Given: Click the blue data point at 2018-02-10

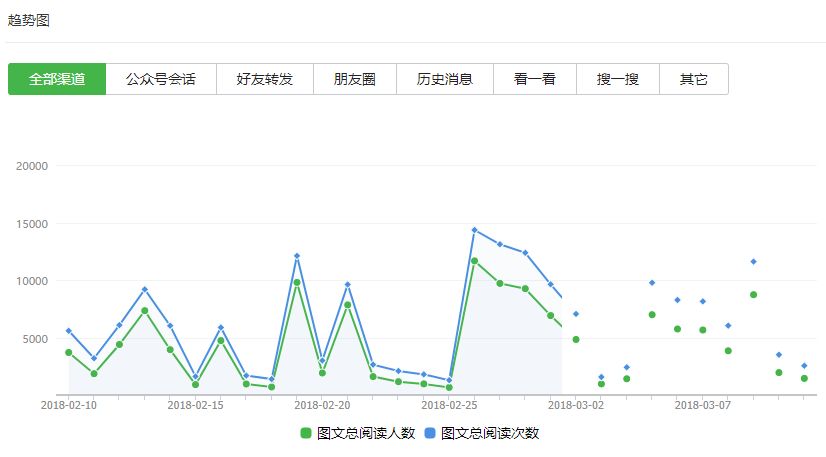Looking at the screenshot, I should [68, 331].
